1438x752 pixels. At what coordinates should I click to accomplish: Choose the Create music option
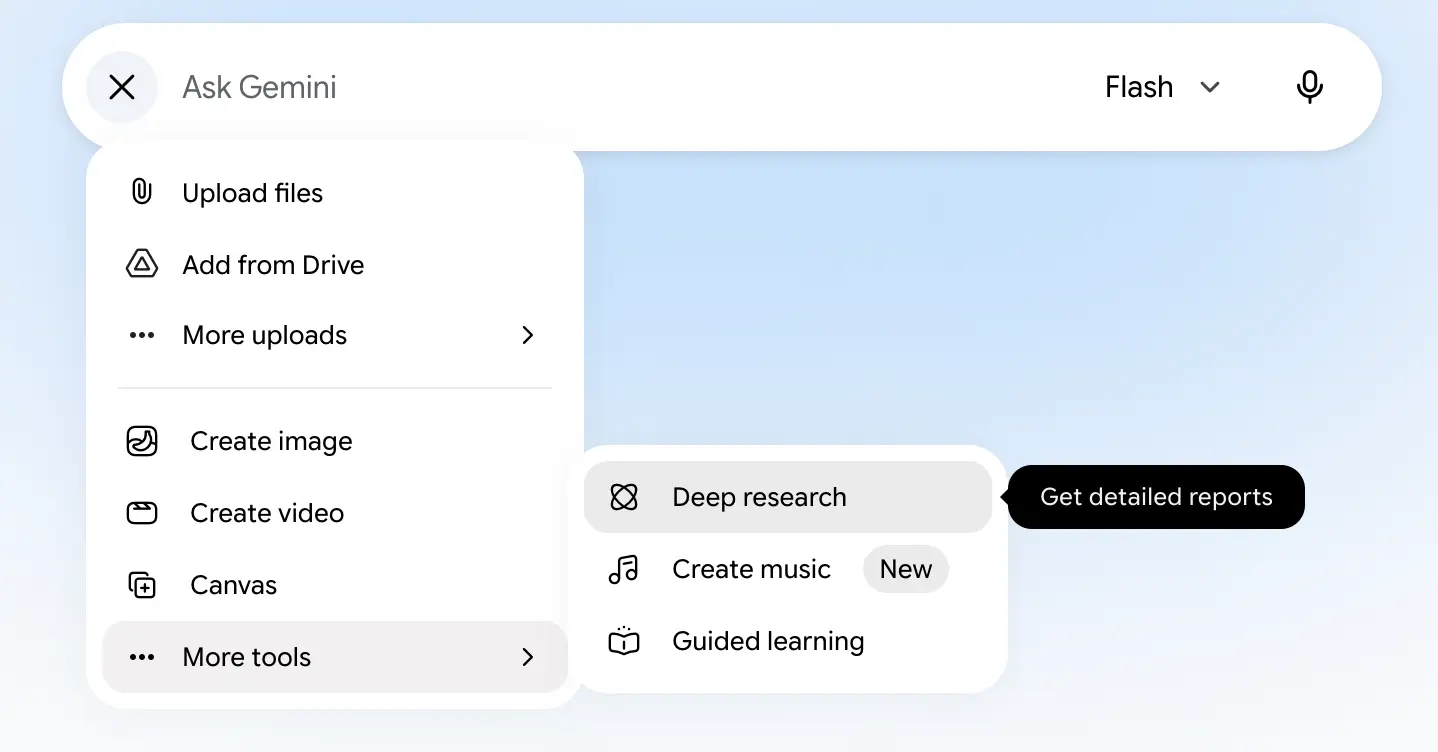pyautogui.click(x=788, y=569)
